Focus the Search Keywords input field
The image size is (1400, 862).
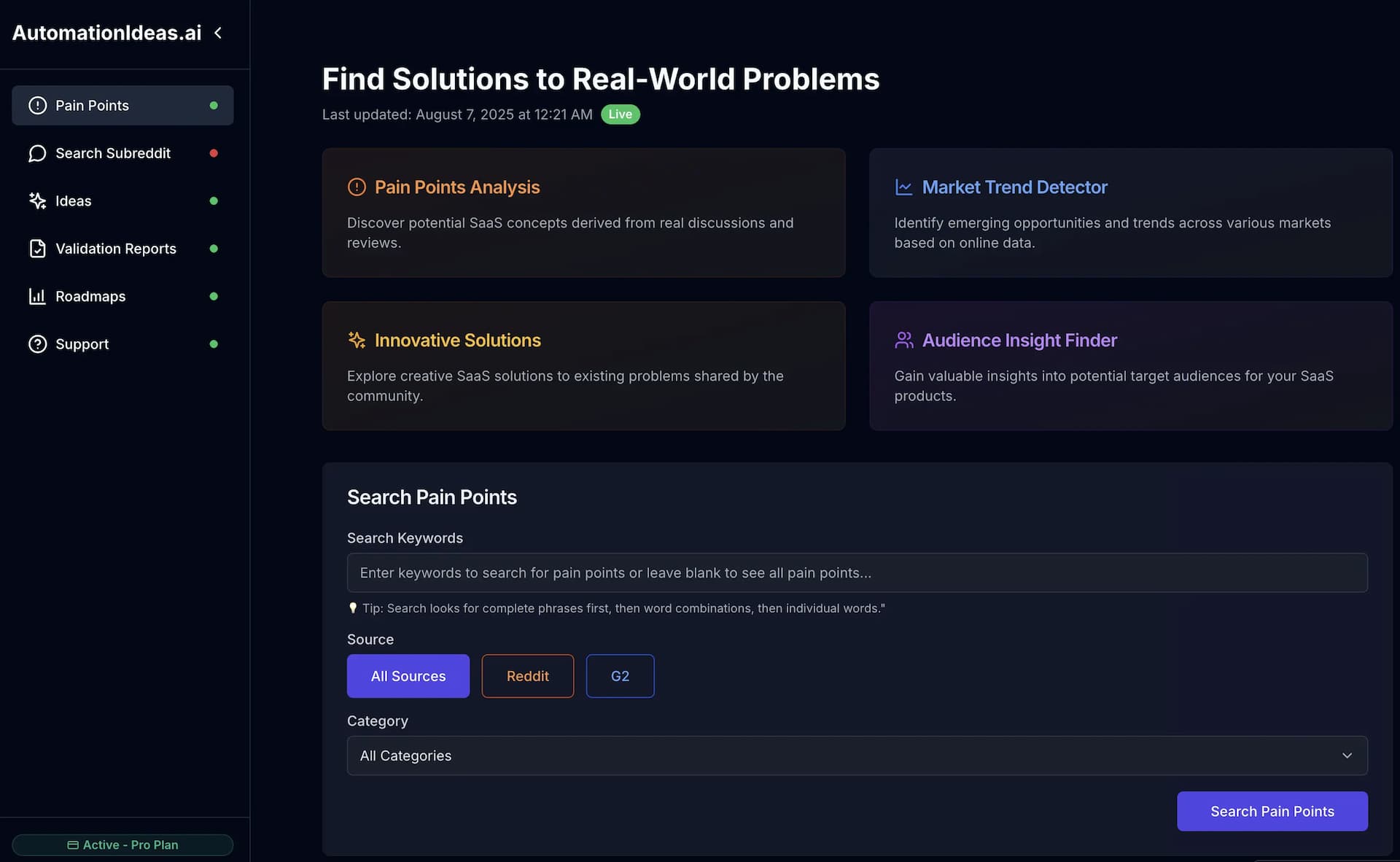(857, 572)
